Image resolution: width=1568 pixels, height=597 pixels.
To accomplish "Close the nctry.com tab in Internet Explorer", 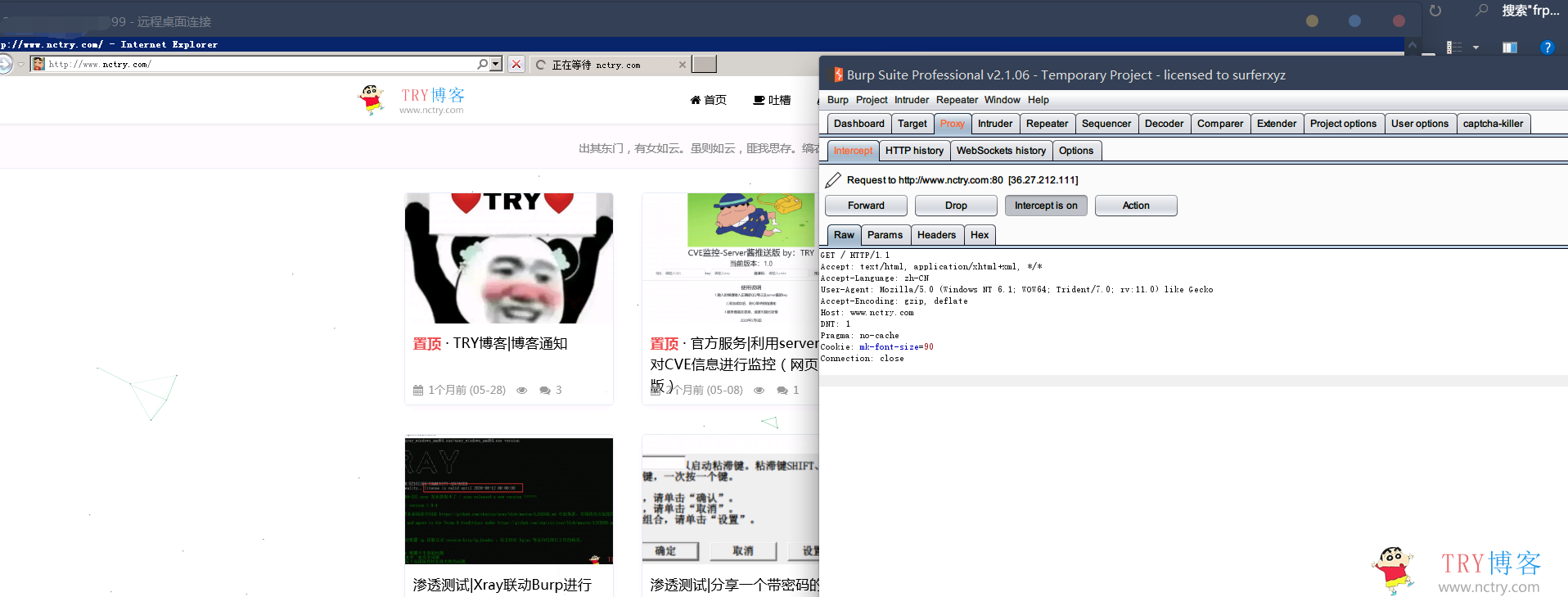I will point(683,65).
